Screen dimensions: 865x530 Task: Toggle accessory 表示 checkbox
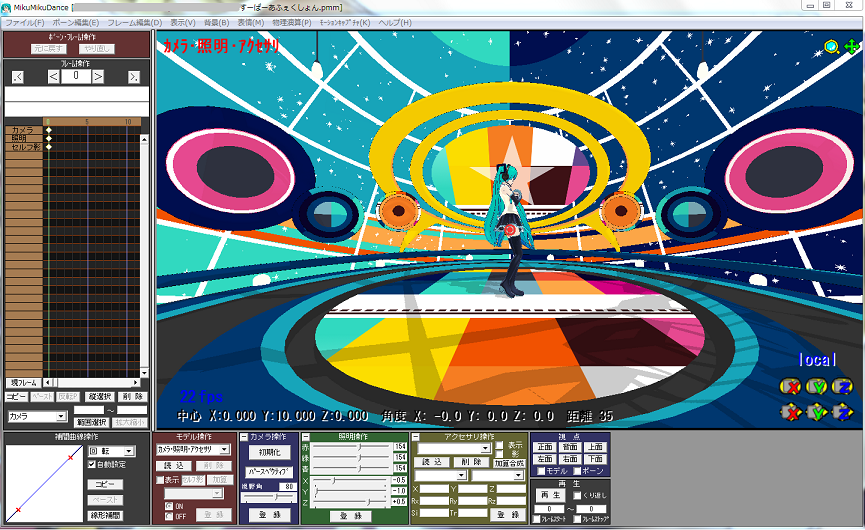[x=499, y=445]
